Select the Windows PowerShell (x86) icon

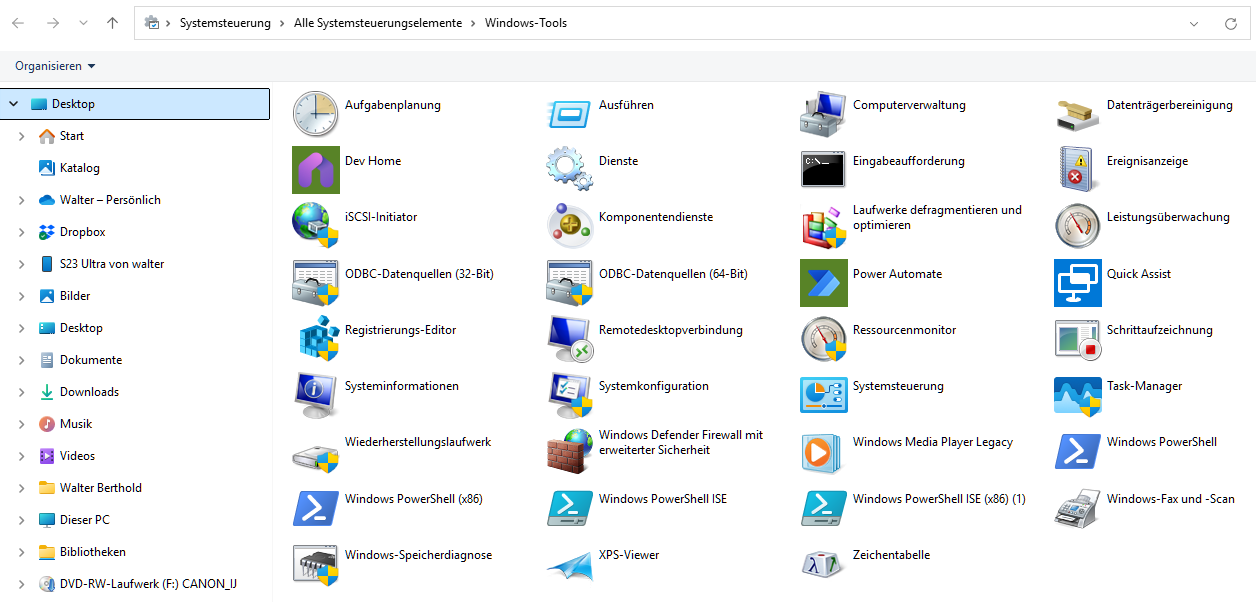click(316, 508)
